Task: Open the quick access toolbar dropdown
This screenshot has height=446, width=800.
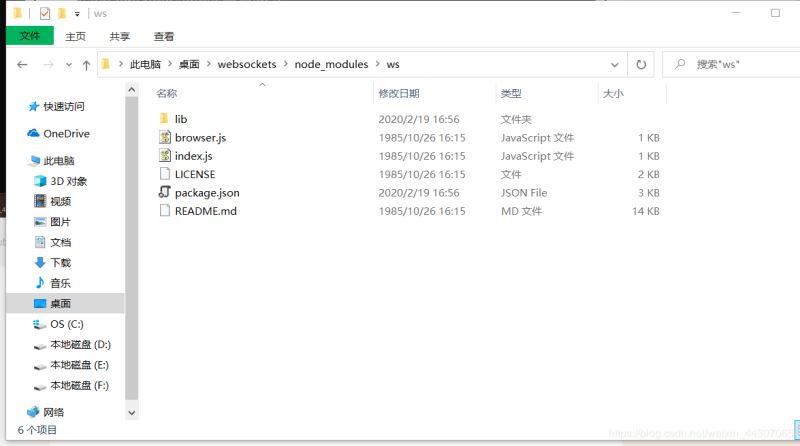Action: coord(77,14)
